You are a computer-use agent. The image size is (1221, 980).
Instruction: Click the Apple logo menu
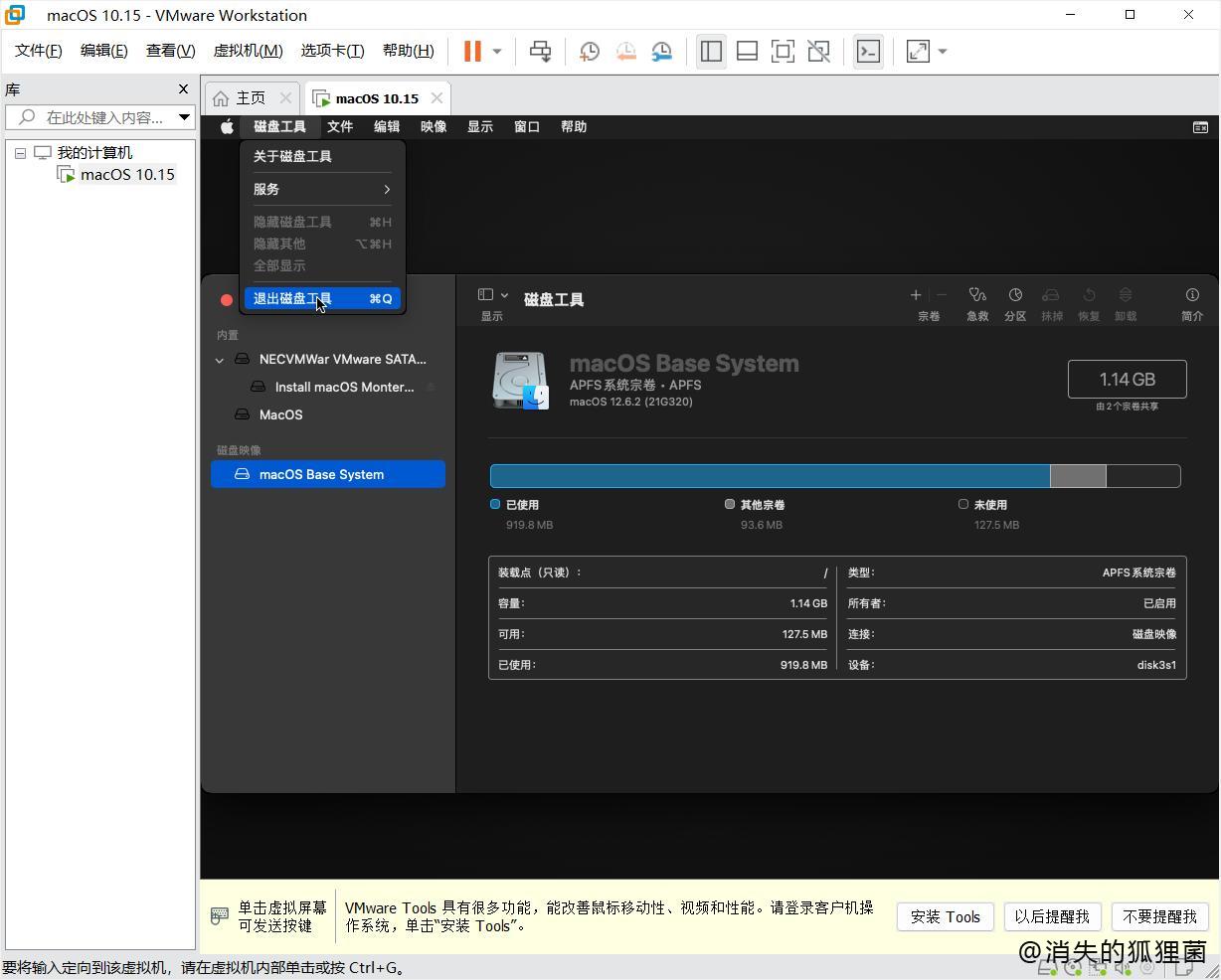click(x=227, y=126)
